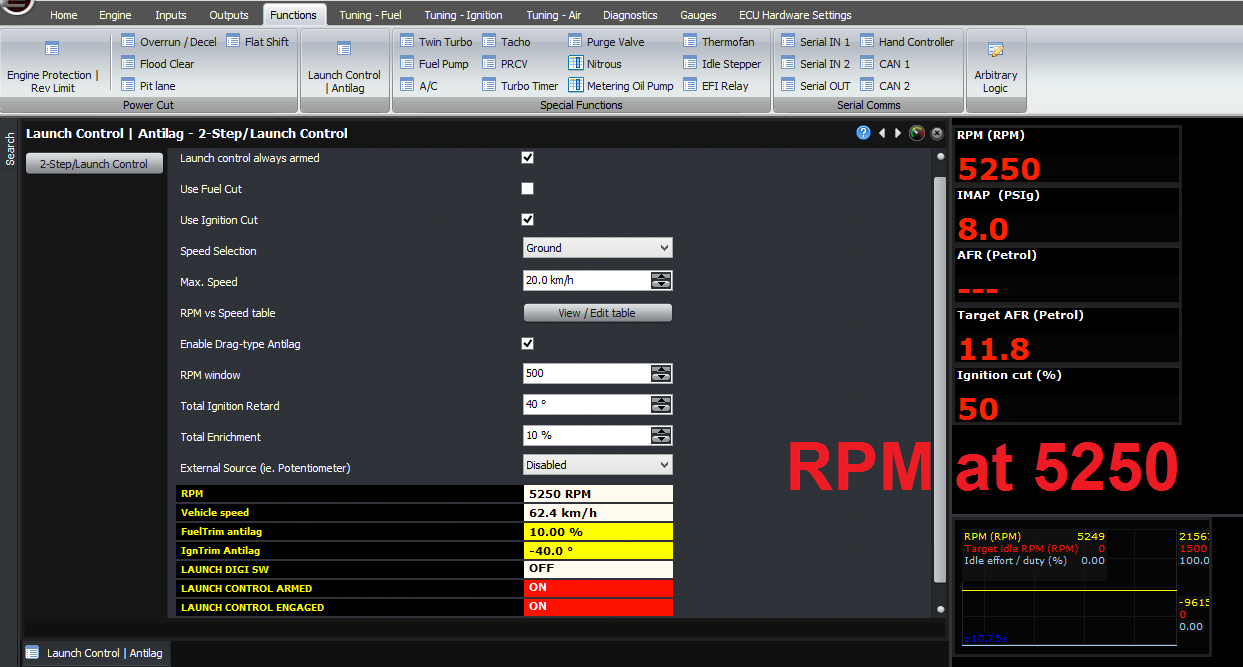This screenshot has width=1243, height=667.
Task: Open Metering Oil Pump settings
Action: click(621, 86)
